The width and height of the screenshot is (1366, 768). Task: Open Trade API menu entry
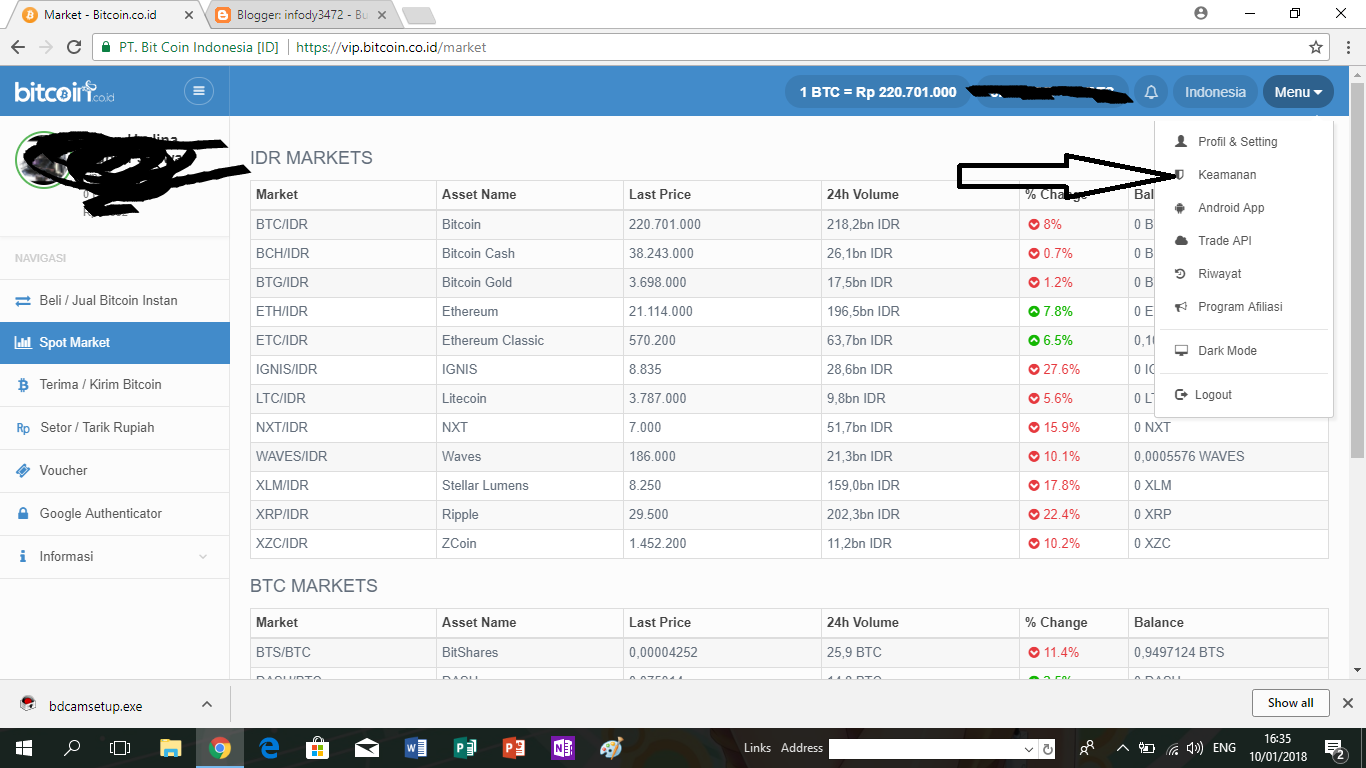[1244, 241]
